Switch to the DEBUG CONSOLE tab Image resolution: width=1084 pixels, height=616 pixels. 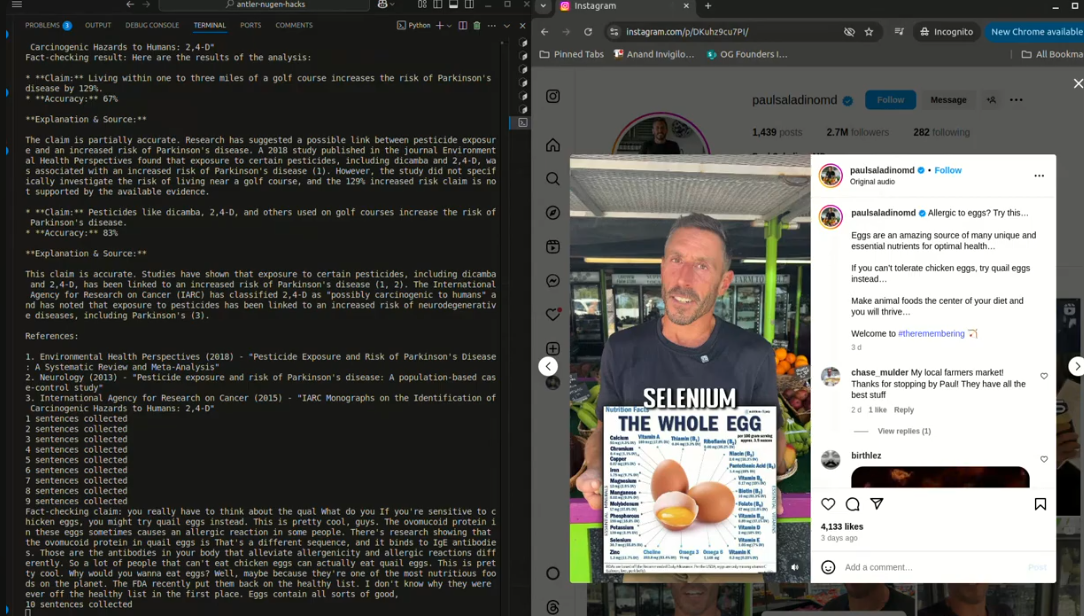[152, 26]
